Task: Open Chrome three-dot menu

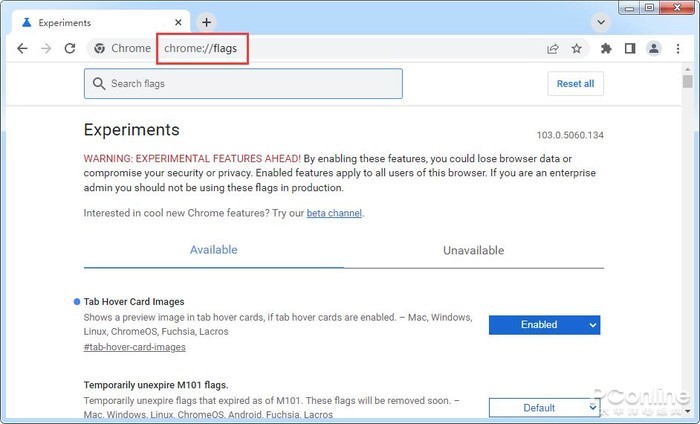Action: [678, 48]
